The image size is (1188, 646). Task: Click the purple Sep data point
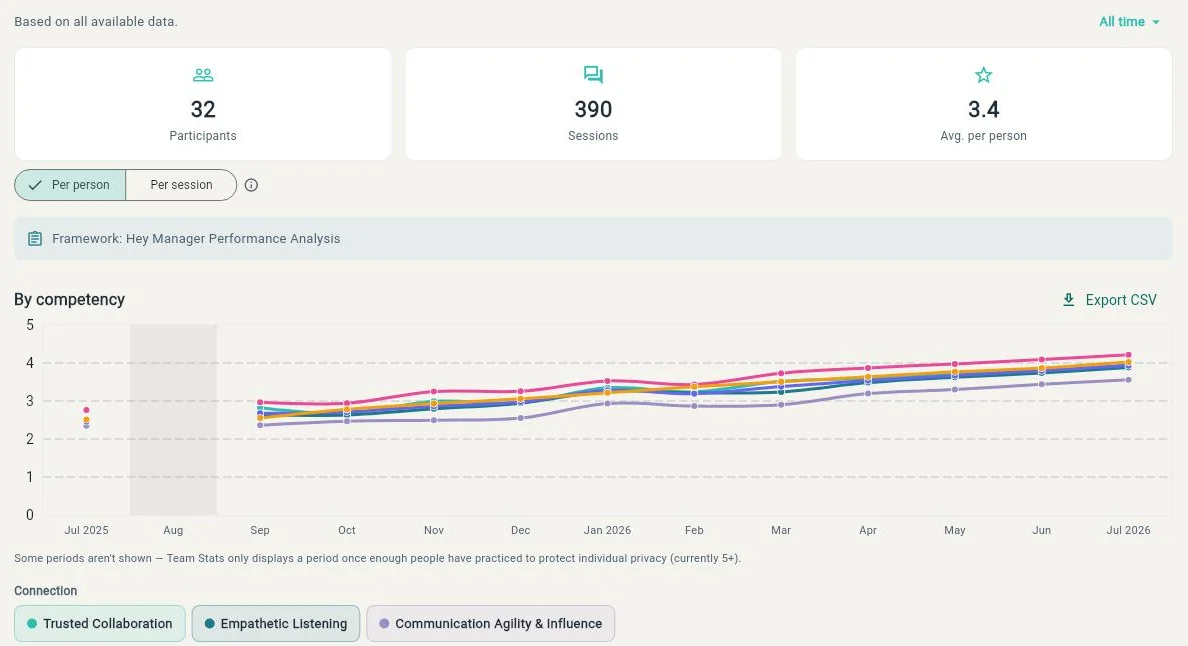click(x=260, y=425)
